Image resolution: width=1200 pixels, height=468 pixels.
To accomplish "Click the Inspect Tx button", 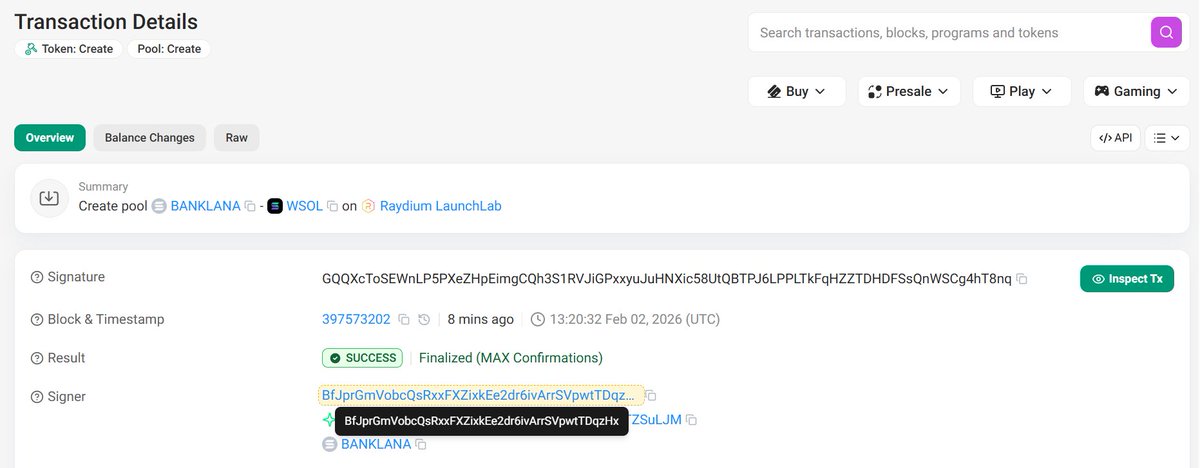I will [1127, 279].
